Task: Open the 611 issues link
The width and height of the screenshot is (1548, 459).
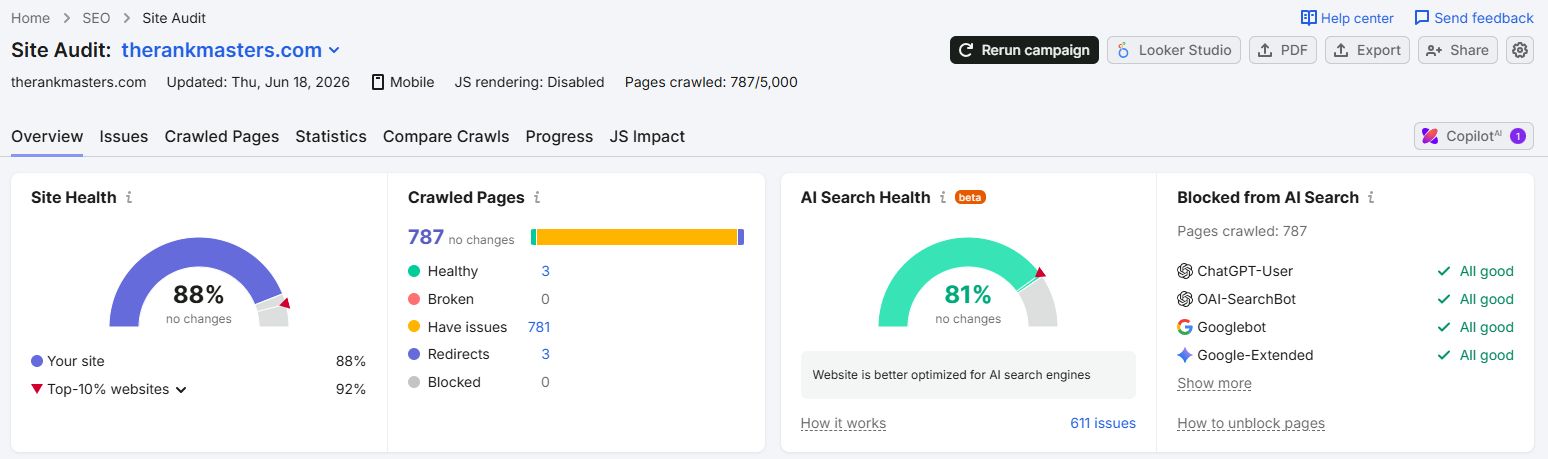Action: pos(1103,423)
